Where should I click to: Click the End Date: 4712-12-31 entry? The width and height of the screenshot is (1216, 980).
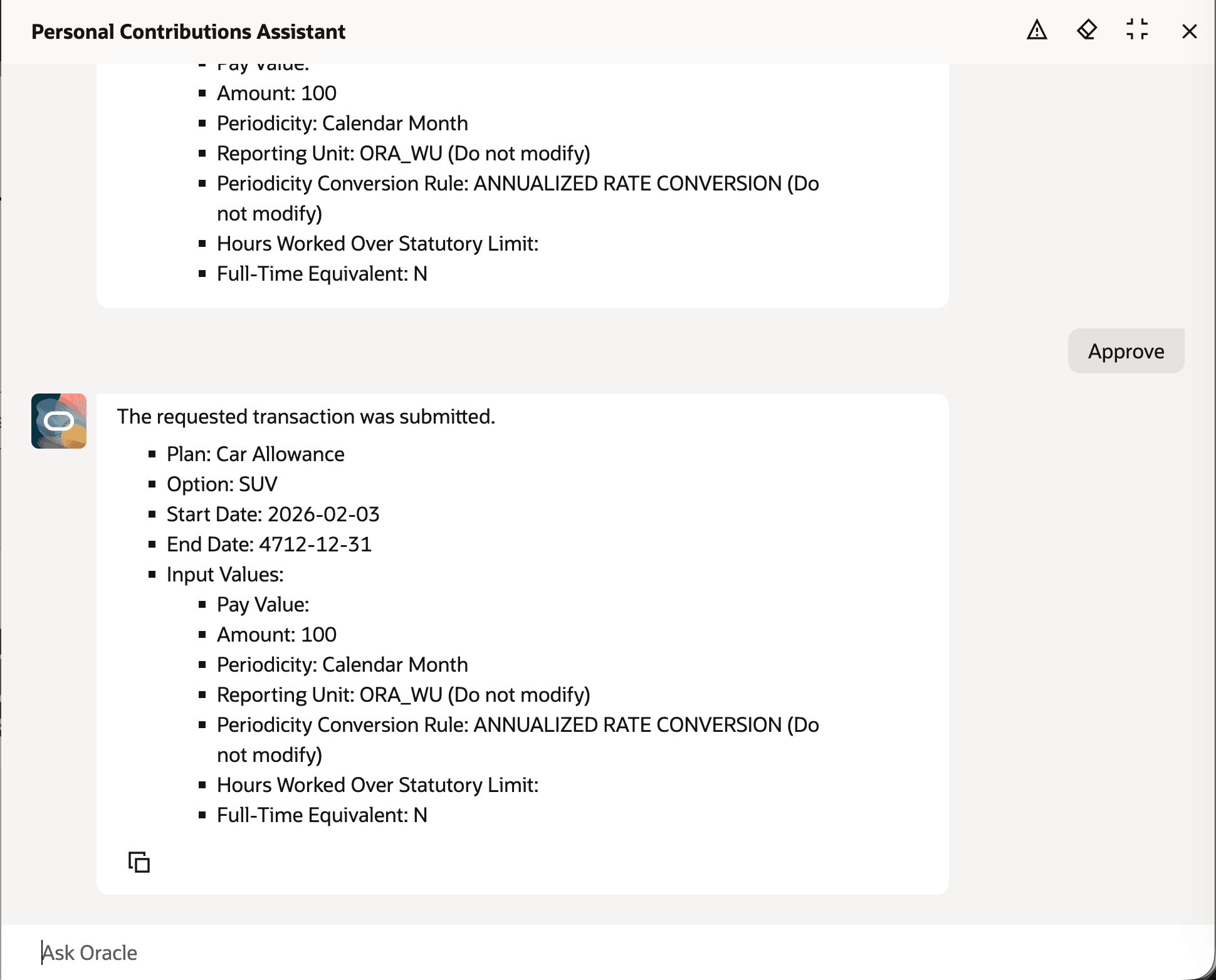269,545
